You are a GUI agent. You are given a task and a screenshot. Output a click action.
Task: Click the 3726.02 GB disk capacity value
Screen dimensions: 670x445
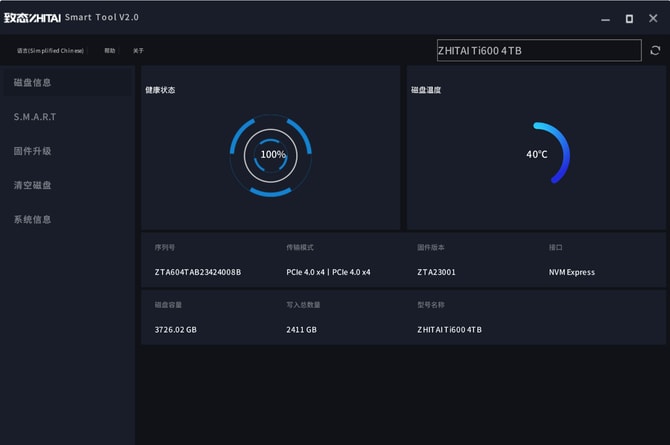176,329
